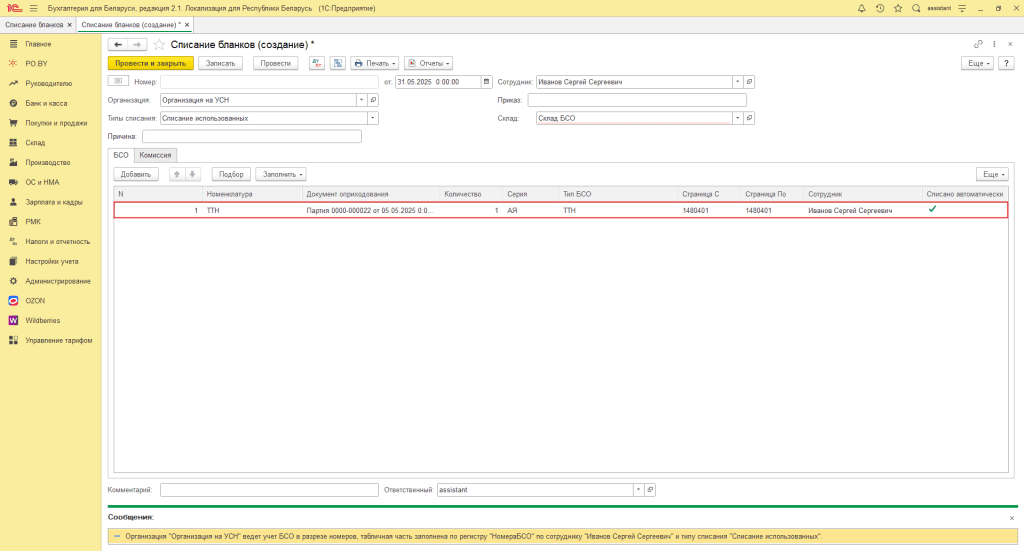Sort by the Номенклатура column header

(252, 194)
